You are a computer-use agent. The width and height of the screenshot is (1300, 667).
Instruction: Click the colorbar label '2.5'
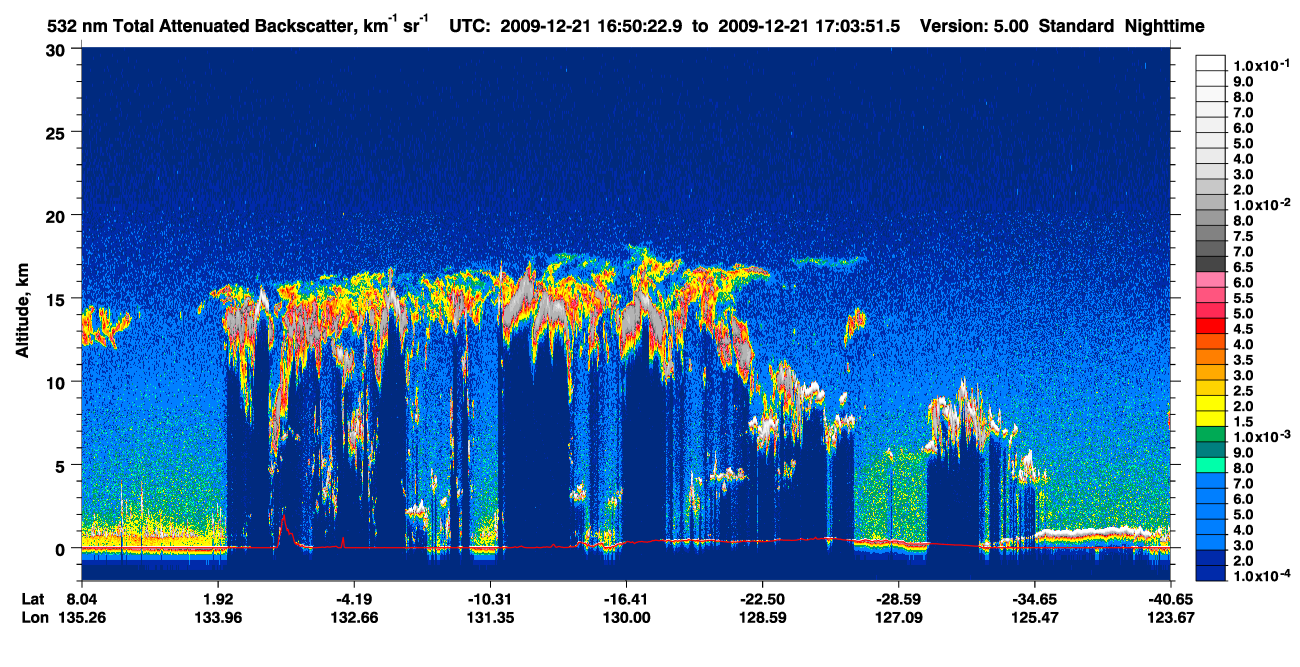tap(1245, 391)
